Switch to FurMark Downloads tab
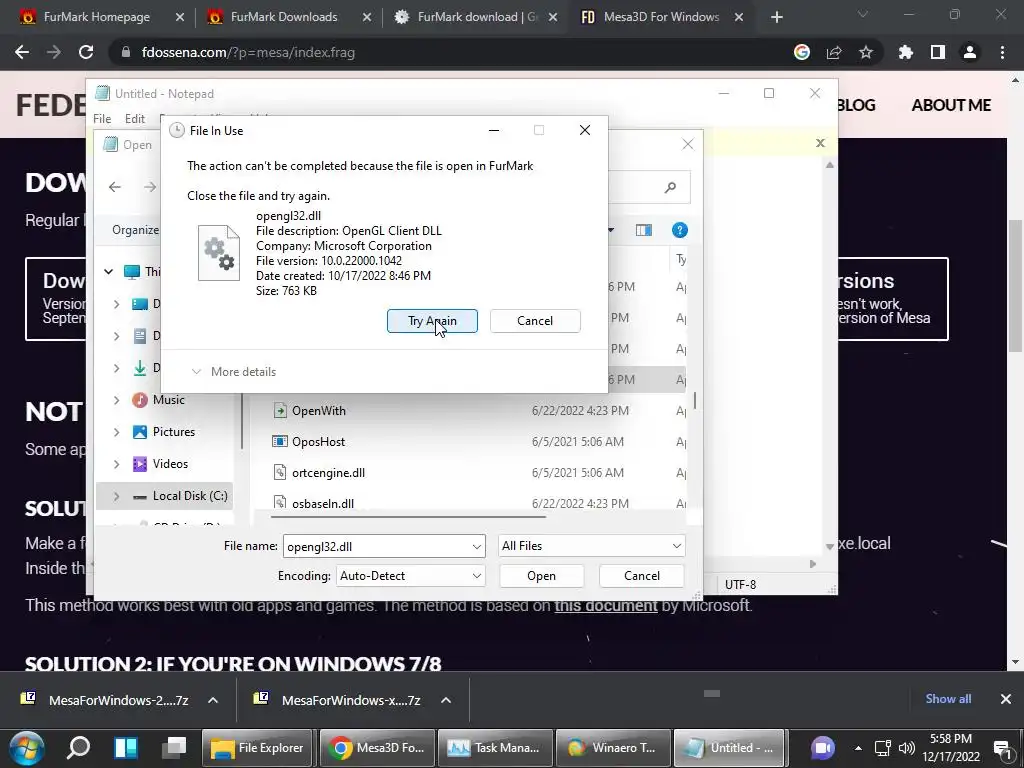Viewport: 1024px width, 768px height. (x=283, y=17)
